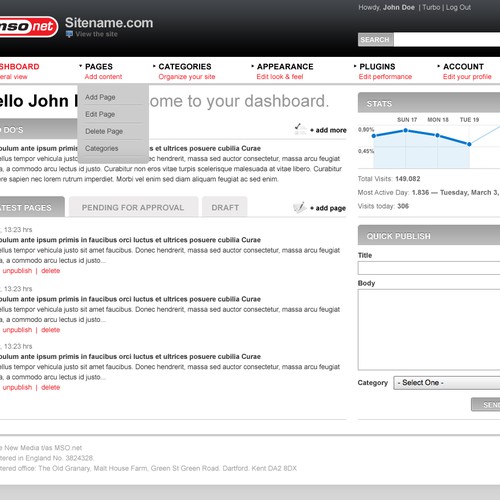Click the MSO net logo

pos(29,27)
